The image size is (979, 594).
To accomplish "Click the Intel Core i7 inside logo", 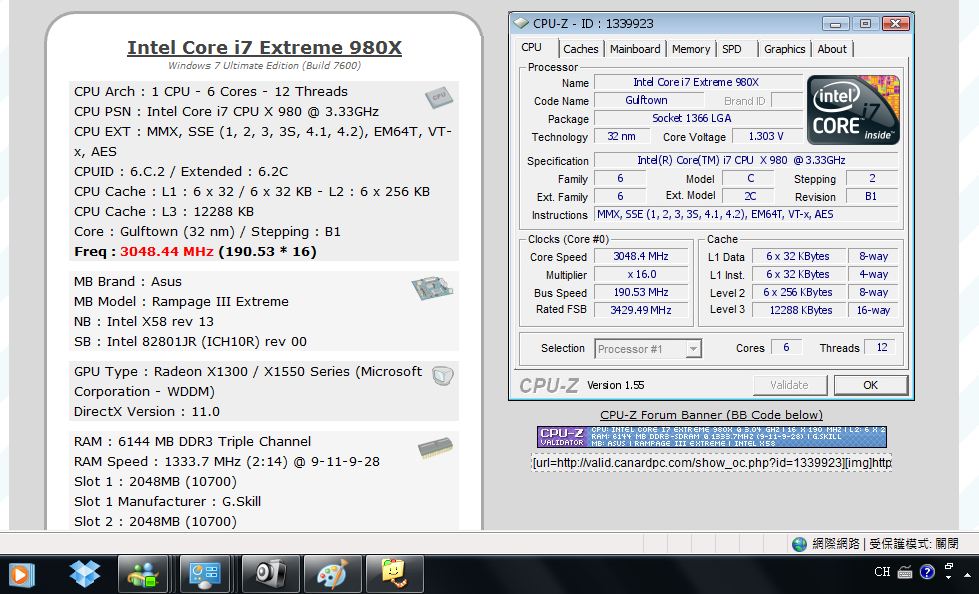I will click(x=853, y=110).
